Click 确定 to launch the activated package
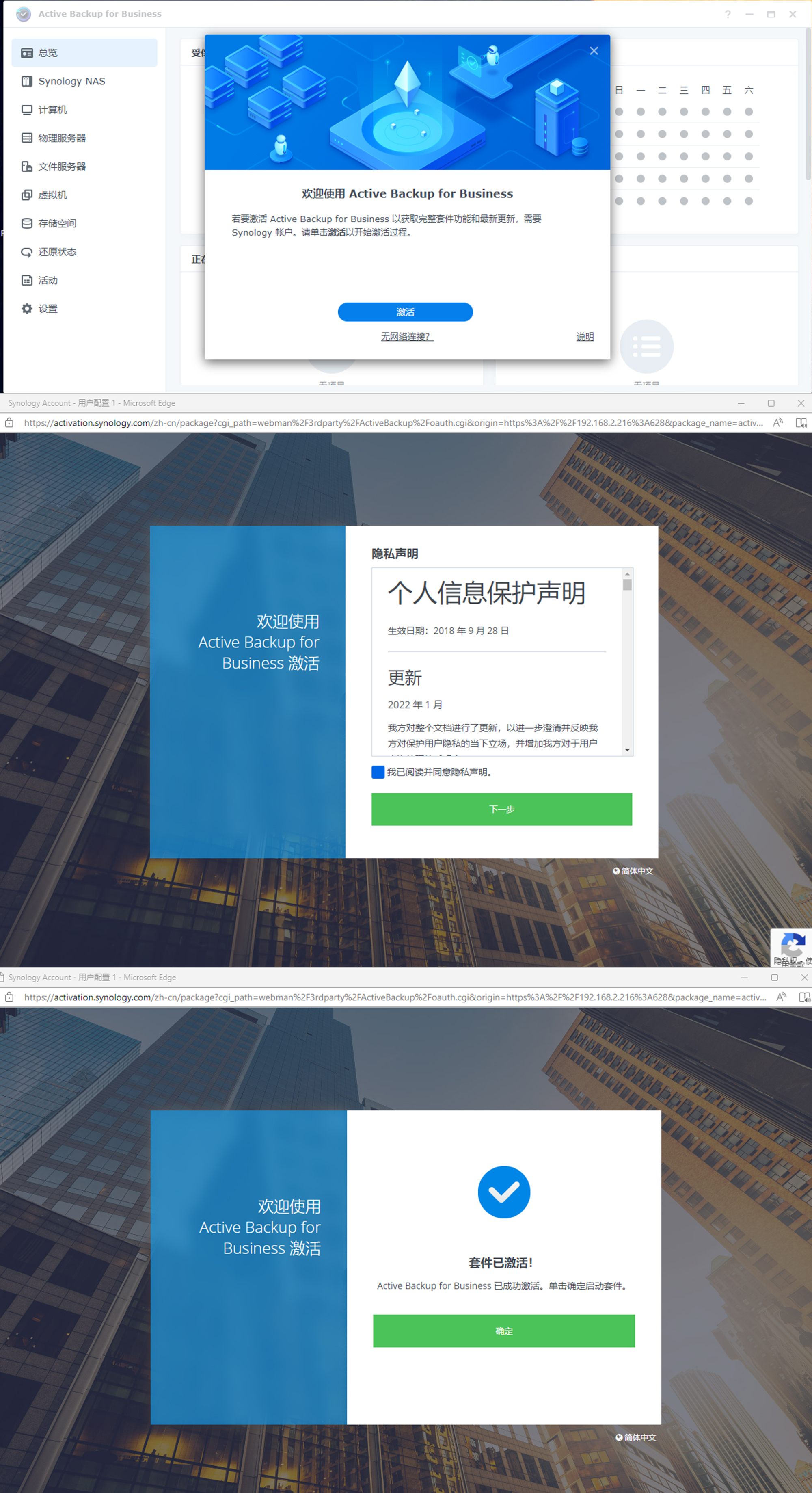The height and width of the screenshot is (1493, 812). [504, 1331]
